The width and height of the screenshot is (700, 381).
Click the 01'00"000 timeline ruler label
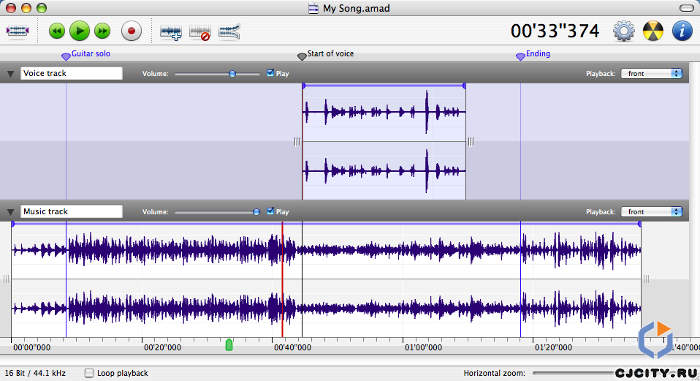(423, 347)
